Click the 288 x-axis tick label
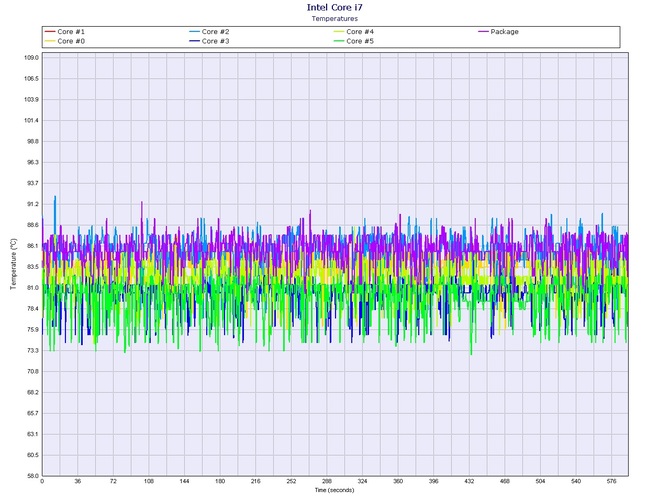This screenshot has width=670, height=502. pyautogui.click(x=327, y=481)
